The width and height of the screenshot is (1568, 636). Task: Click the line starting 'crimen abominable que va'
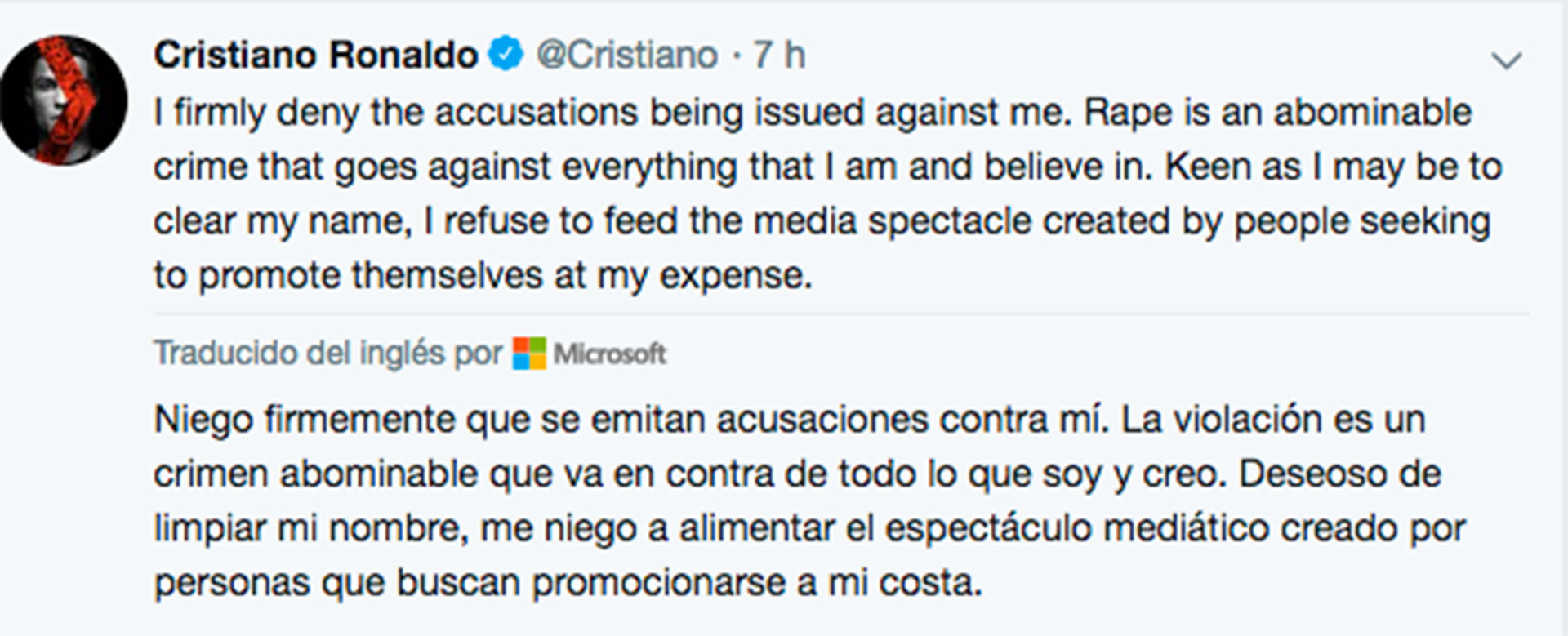797,474
